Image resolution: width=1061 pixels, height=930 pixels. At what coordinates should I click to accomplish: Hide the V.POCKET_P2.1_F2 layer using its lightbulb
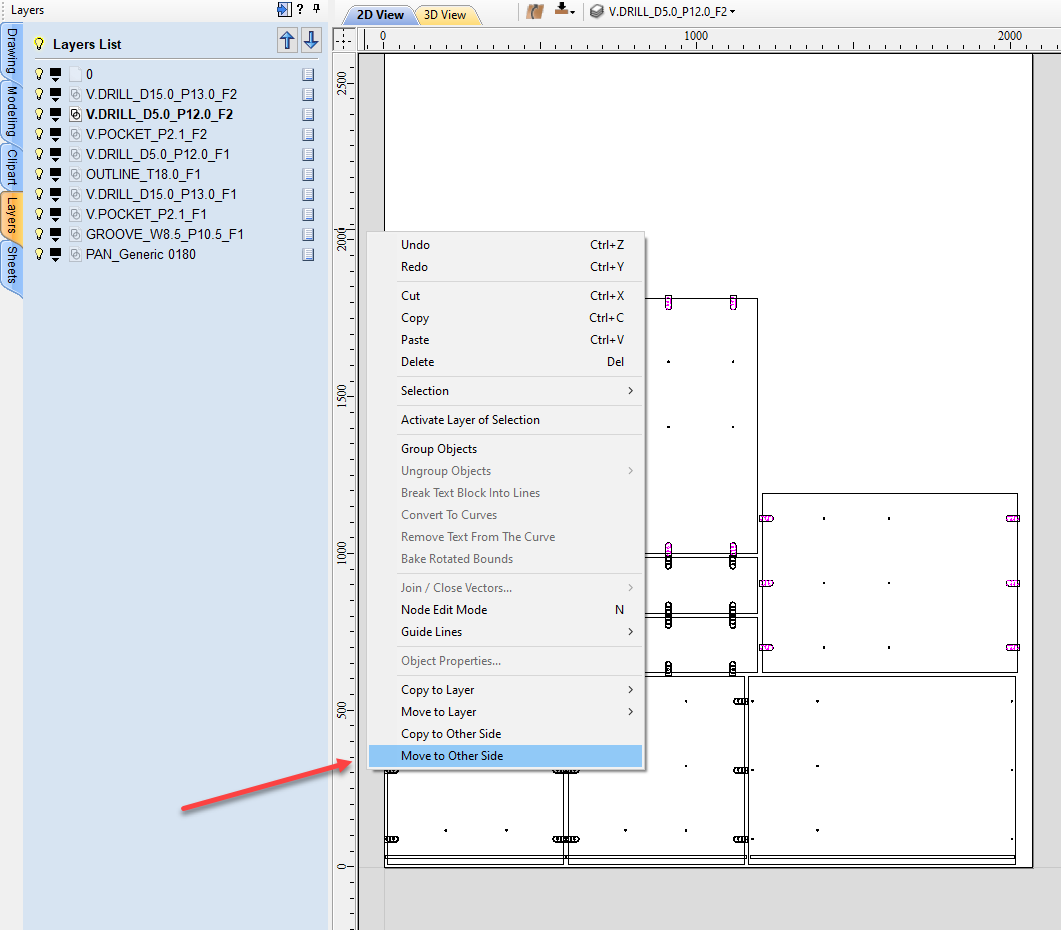coord(39,134)
